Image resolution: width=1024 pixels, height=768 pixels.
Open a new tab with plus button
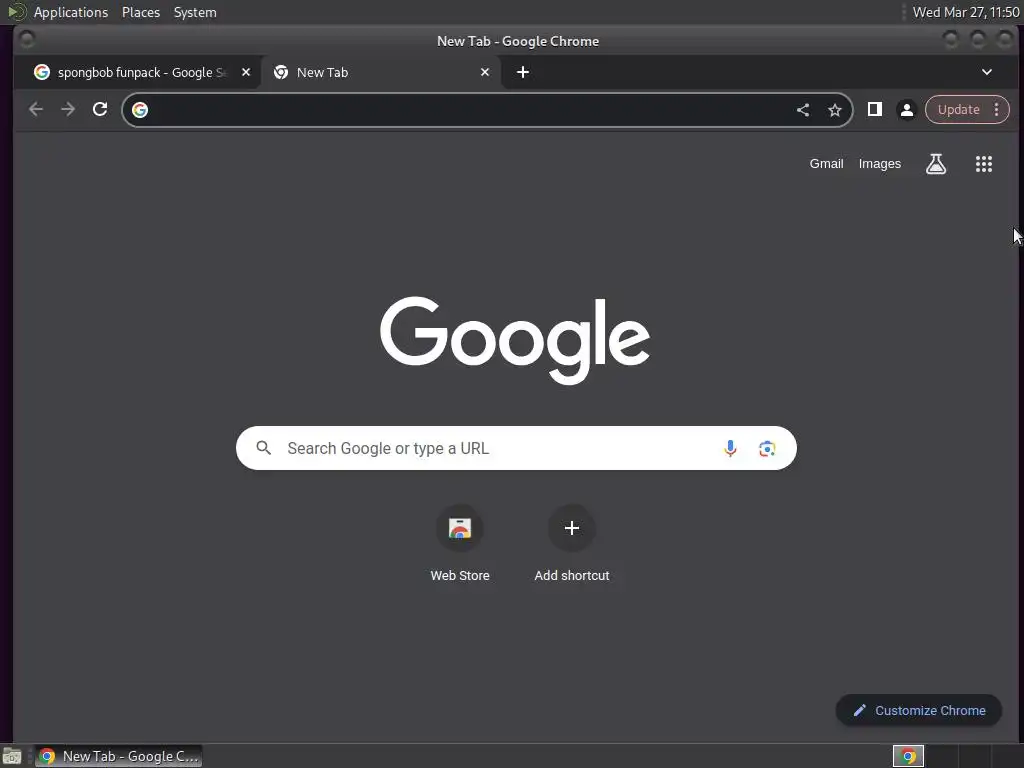522,72
